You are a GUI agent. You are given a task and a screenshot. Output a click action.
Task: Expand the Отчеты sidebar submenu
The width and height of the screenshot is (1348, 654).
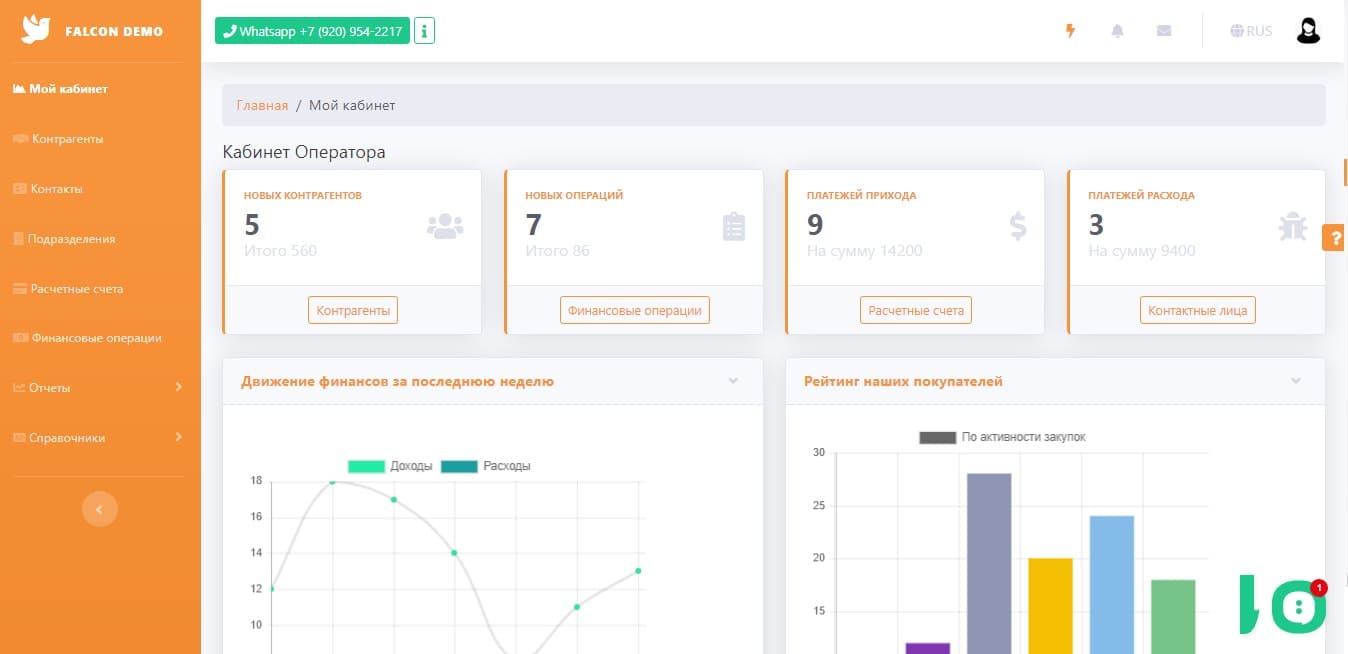point(100,387)
